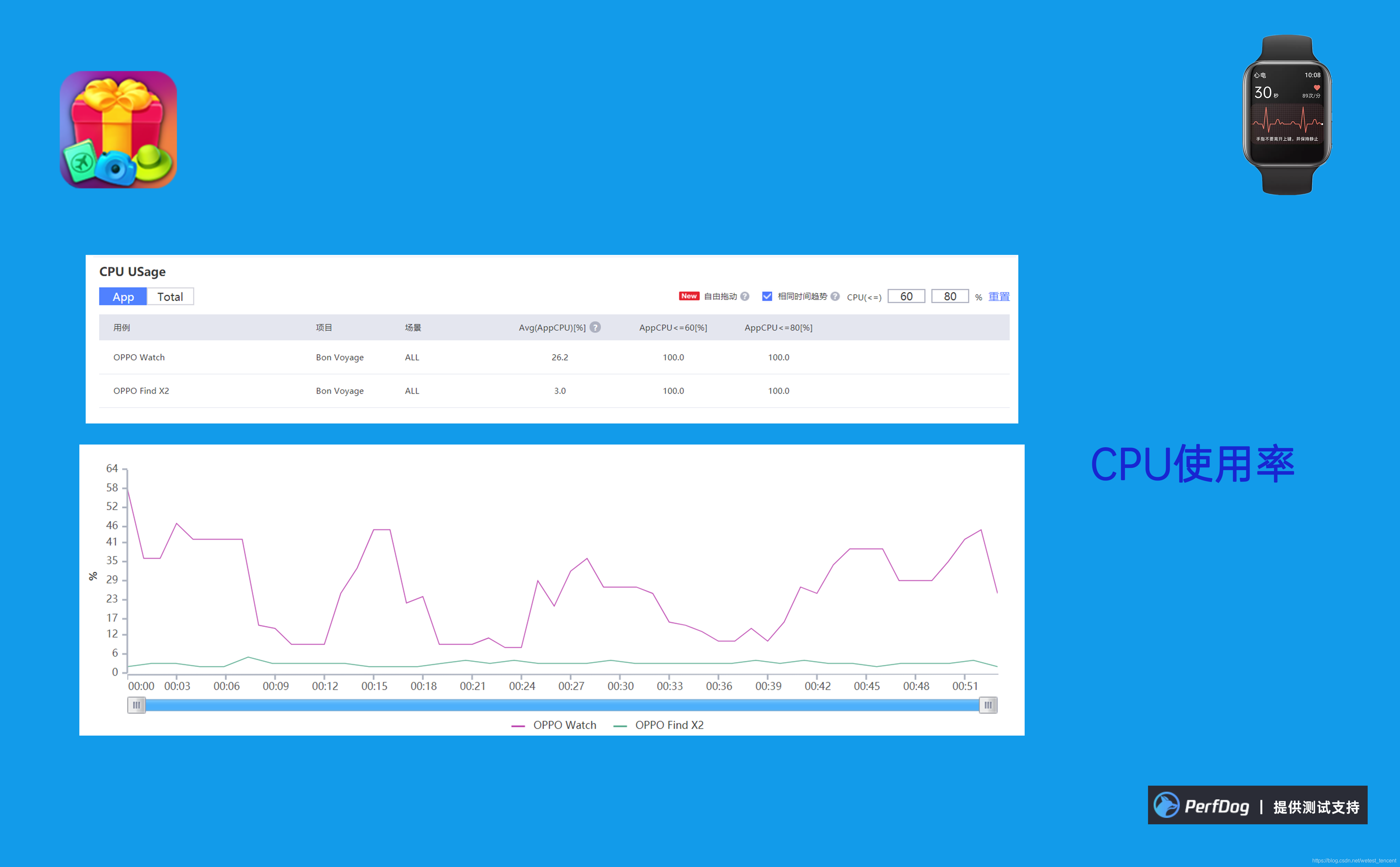This screenshot has height=867, width=1400.
Task: Click the 自由拖动 free-drag option
Action: coord(720,296)
